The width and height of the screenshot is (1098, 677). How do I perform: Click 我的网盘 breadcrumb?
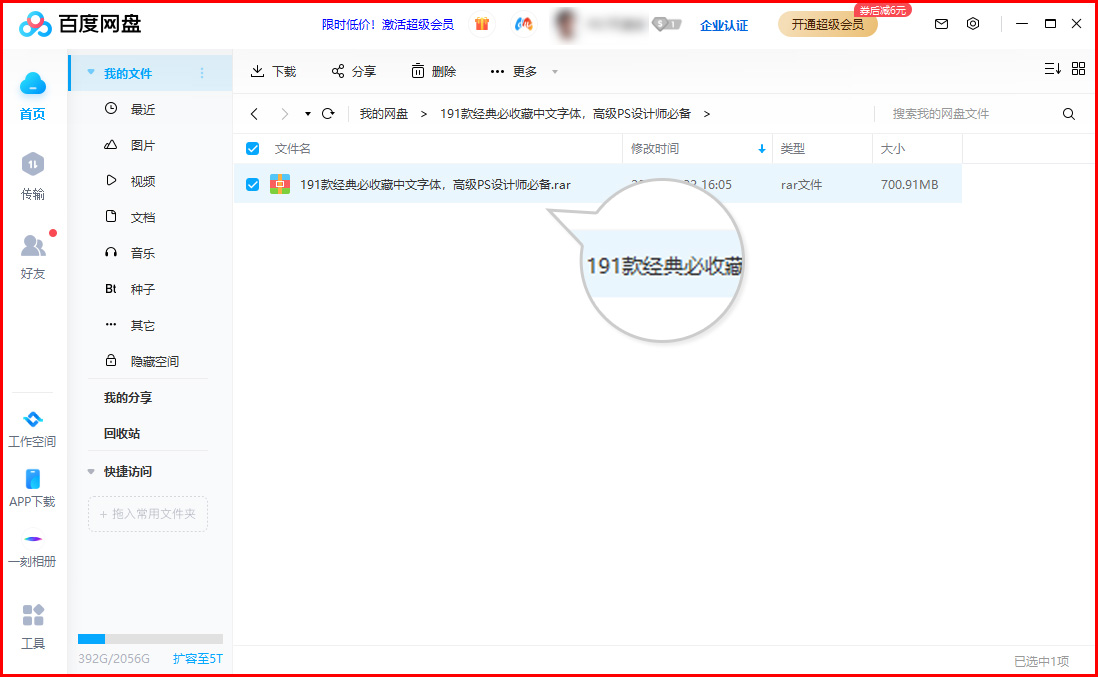point(384,113)
